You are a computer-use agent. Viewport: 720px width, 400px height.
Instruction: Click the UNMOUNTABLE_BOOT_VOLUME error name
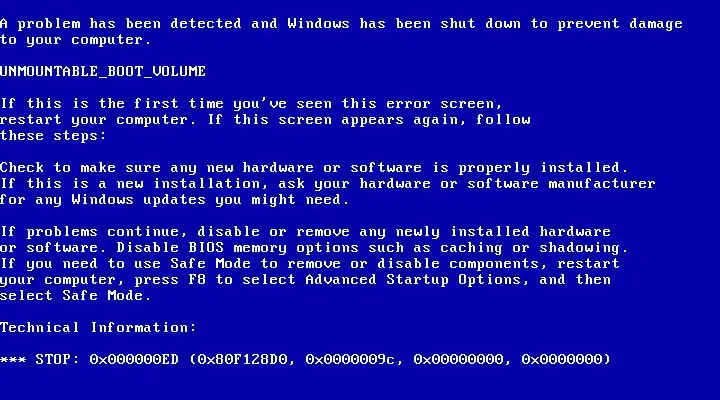(103, 71)
